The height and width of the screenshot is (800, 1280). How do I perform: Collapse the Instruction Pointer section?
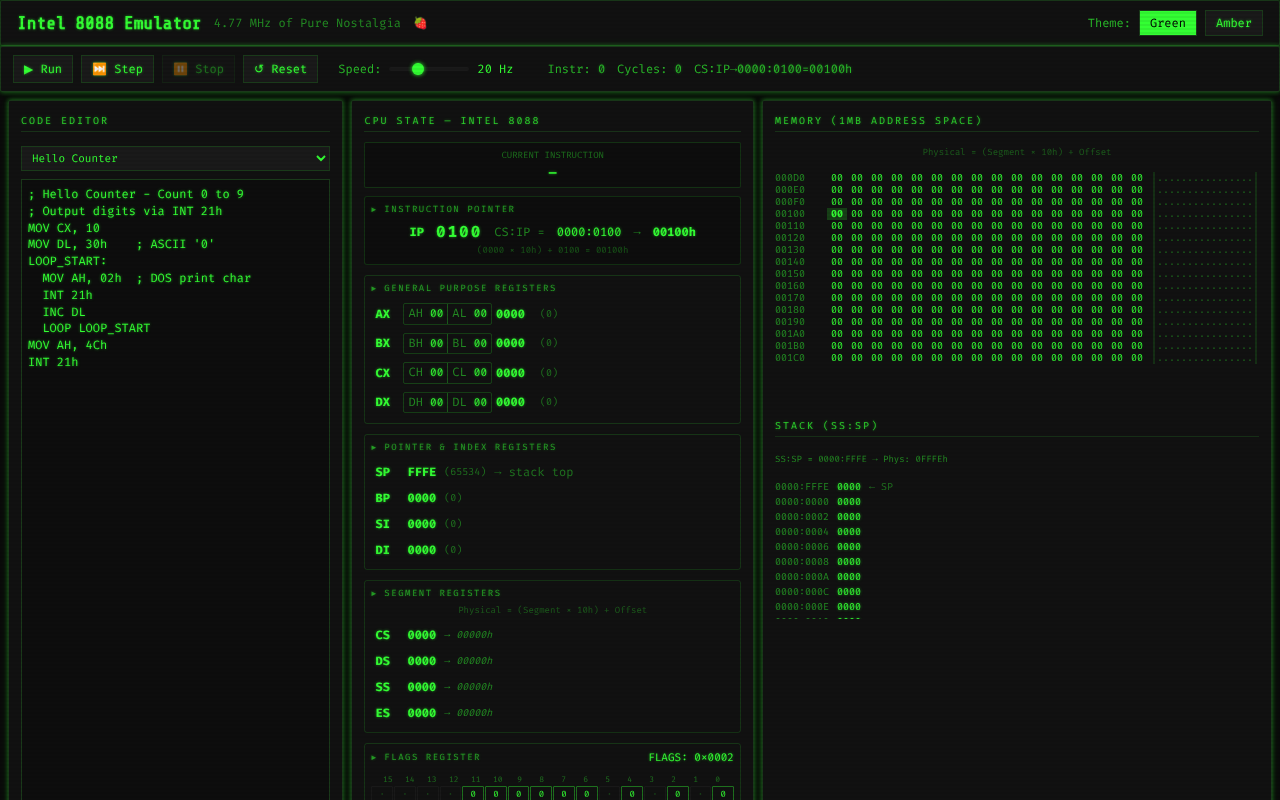tap(443, 209)
